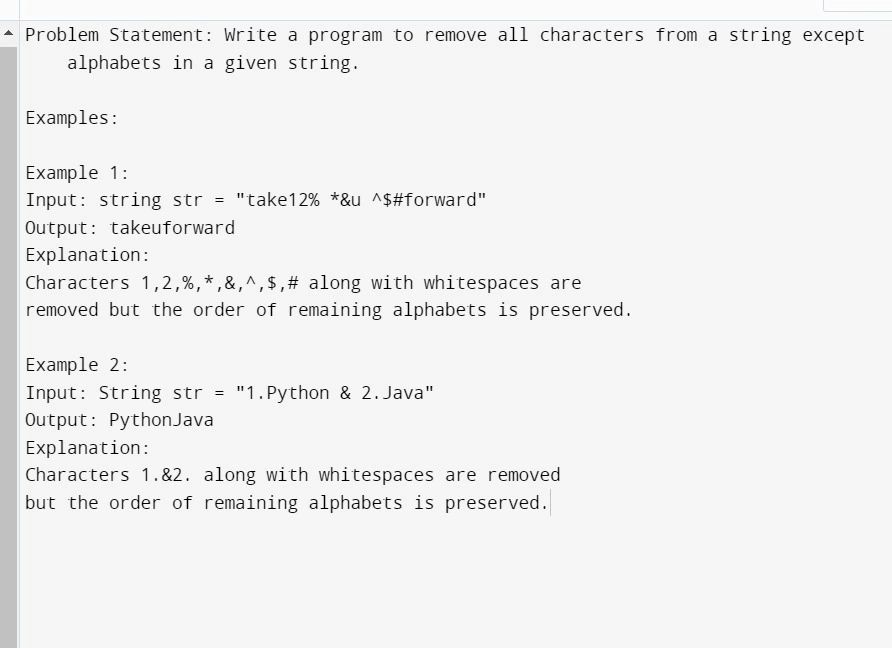Viewport: 892px width, 648px height.
Task: Click inside "1.Python & 2.Java" input string
Action: point(334,393)
